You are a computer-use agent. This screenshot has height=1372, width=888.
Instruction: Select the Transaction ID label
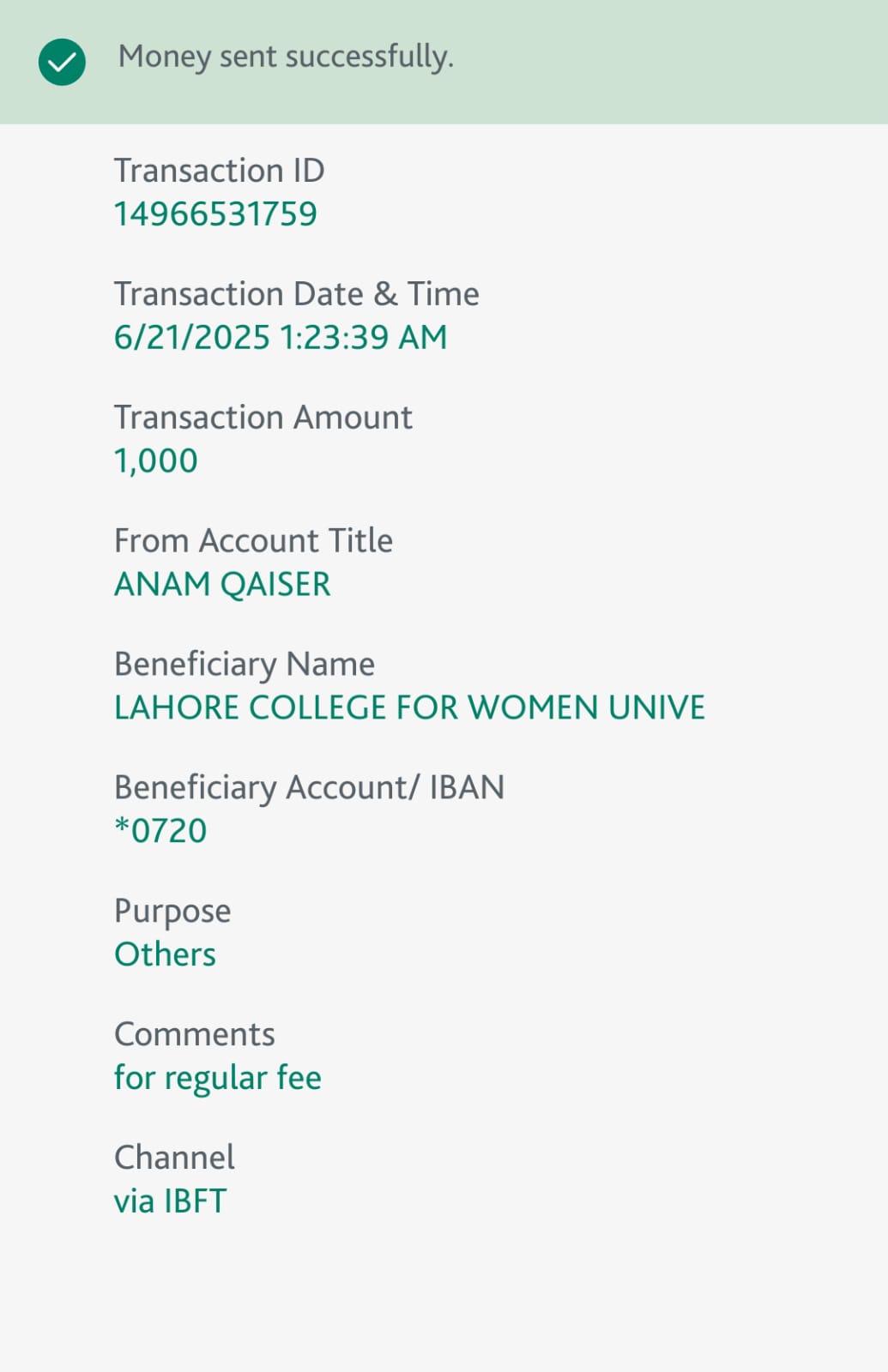219,171
